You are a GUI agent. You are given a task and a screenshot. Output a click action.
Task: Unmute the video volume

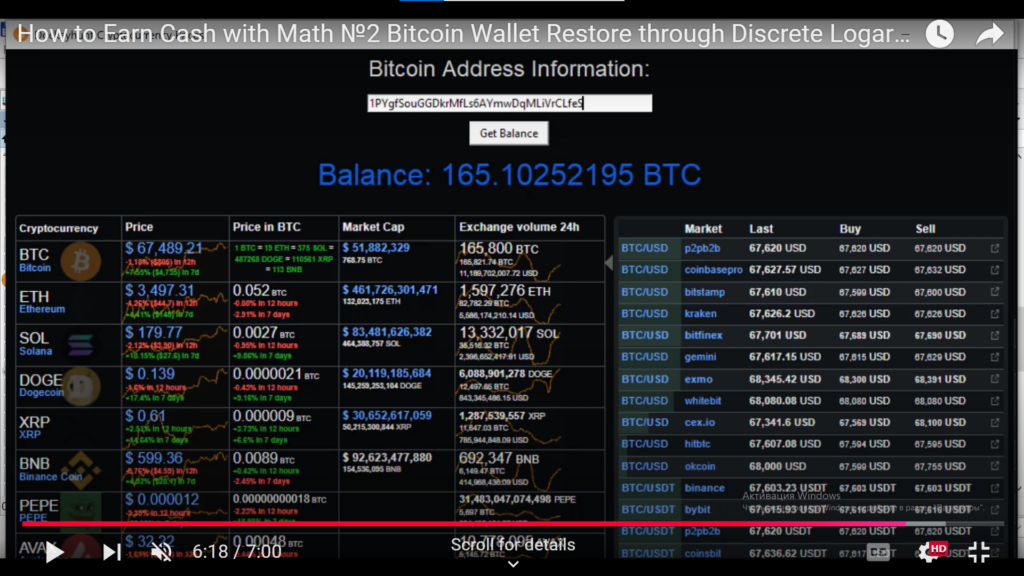click(x=161, y=551)
